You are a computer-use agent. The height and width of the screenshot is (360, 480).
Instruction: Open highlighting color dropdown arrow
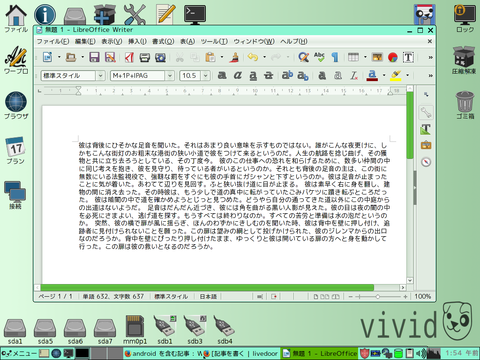(x=407, y=76)
